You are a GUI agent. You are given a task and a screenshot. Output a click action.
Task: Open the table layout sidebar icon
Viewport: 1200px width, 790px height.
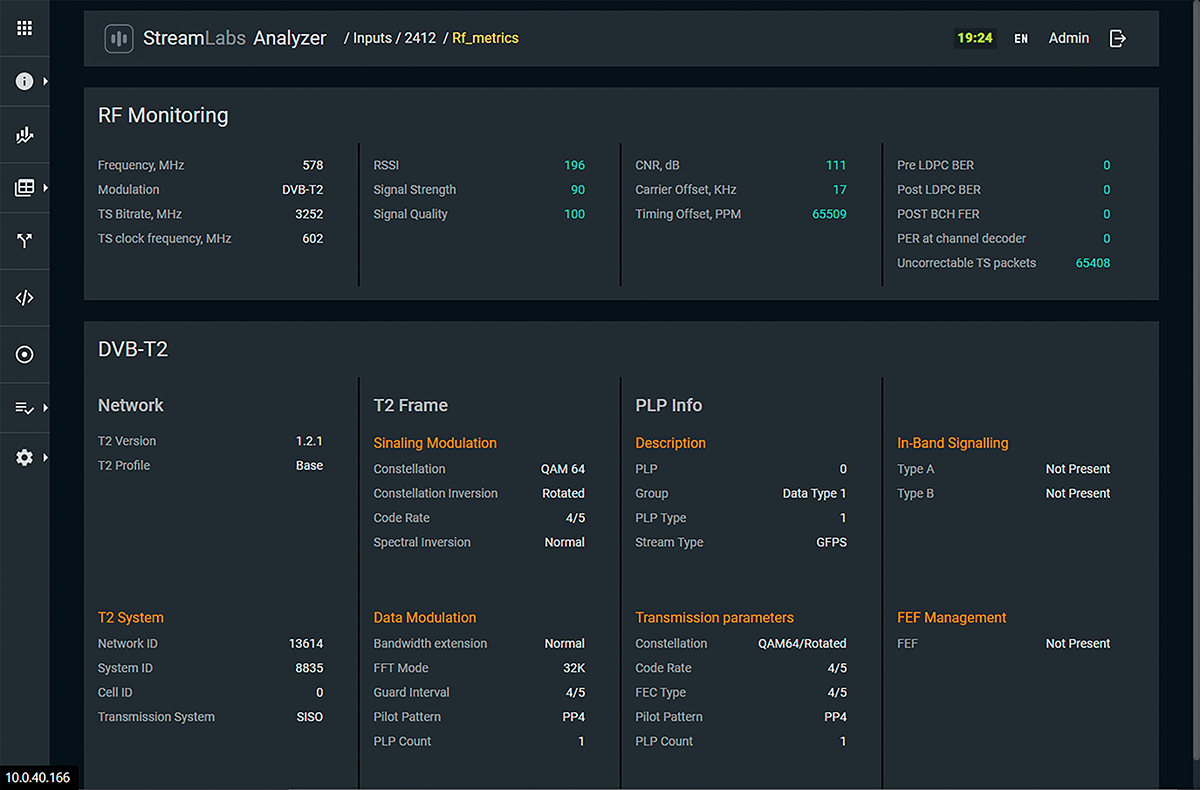point(25,188)
